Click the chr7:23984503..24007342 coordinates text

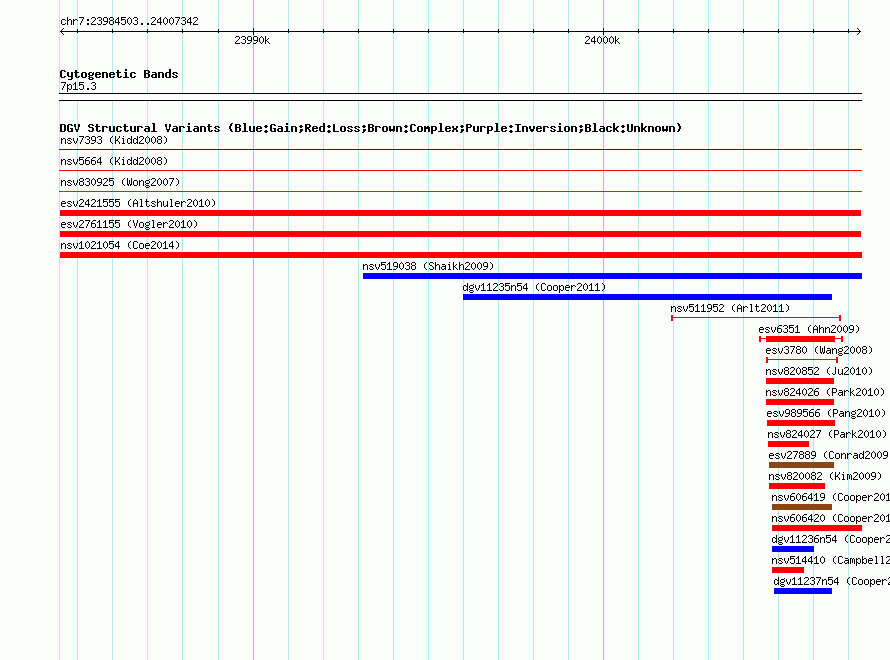pyautogui.click(x=129, y=21)
